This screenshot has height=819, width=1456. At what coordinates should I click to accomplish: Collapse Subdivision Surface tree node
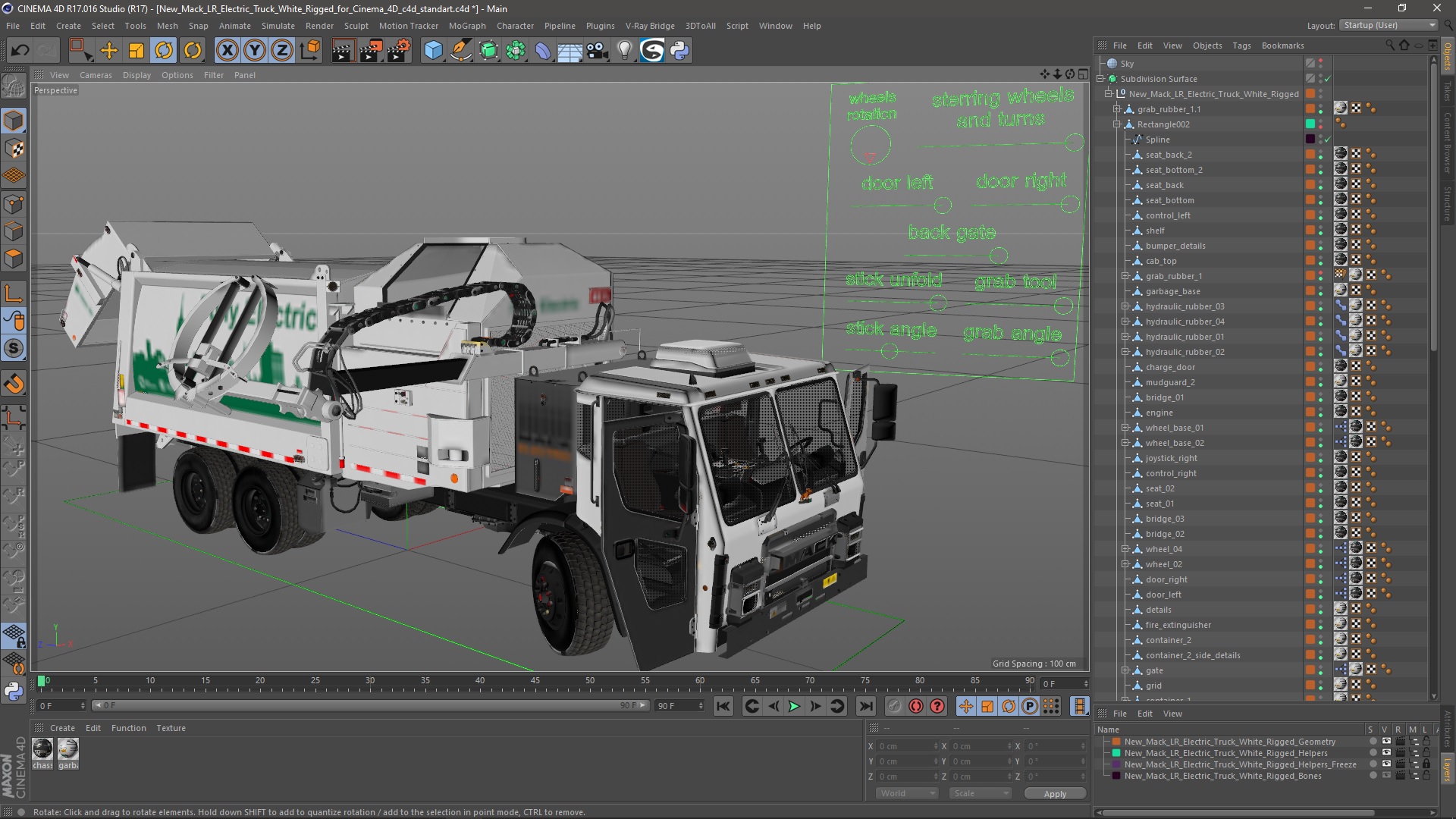[x=1100, y=79]
